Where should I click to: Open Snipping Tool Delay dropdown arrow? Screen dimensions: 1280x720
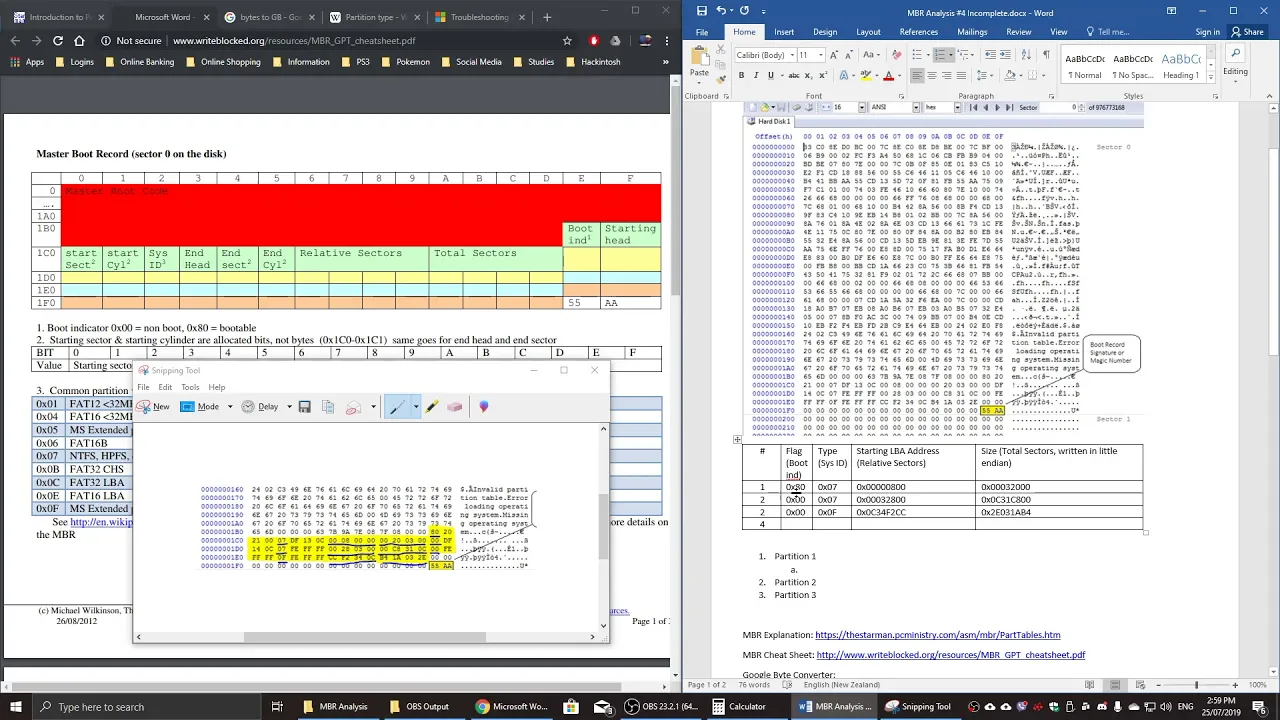coord(289,407)
